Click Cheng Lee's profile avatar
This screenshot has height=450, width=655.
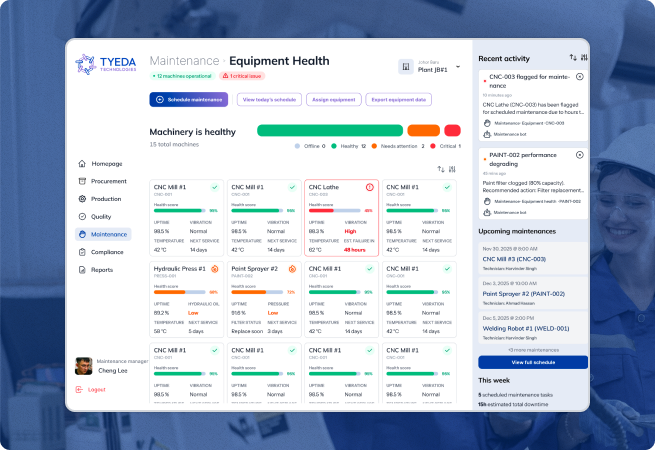84,365
